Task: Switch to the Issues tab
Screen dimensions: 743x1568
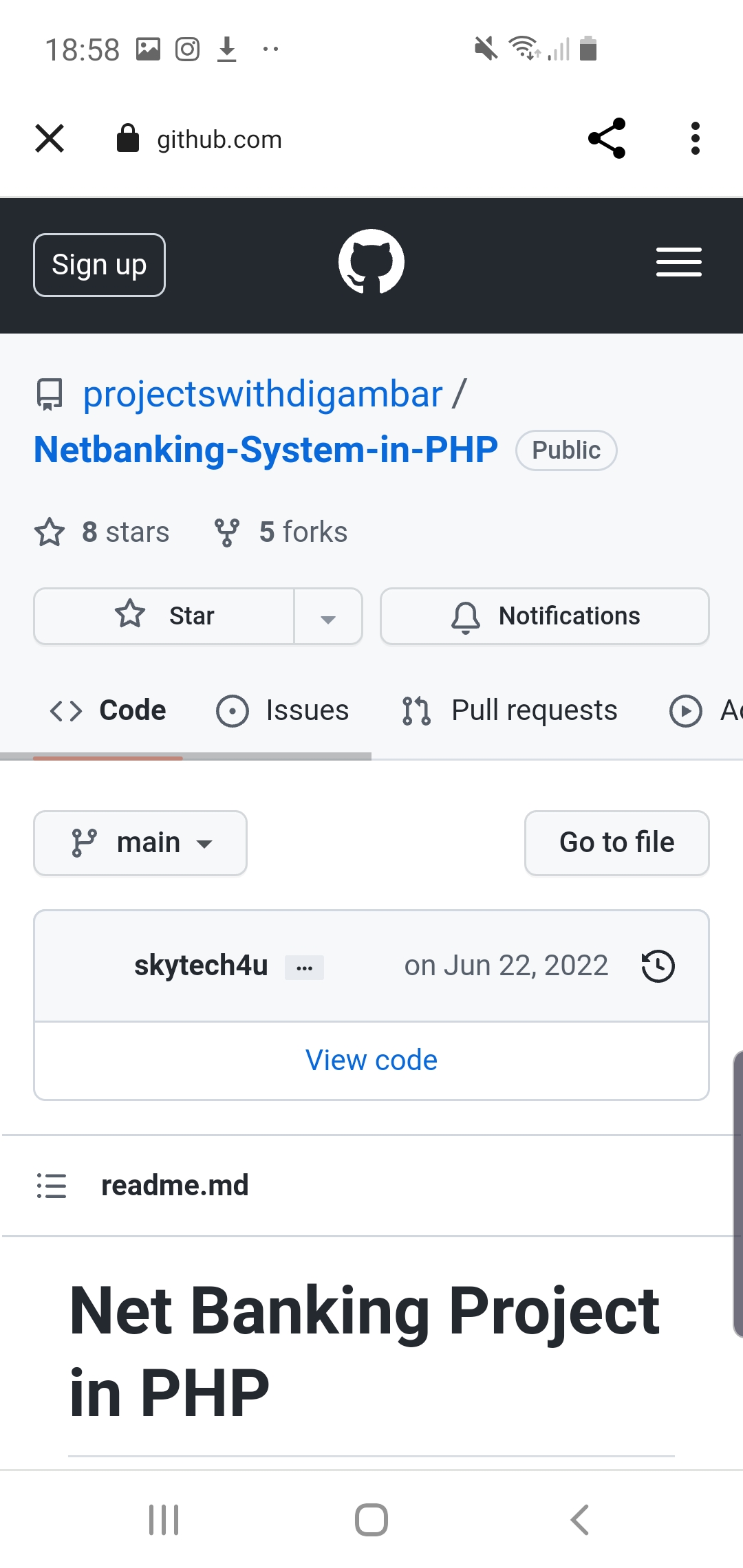Action: coord(283,710)
